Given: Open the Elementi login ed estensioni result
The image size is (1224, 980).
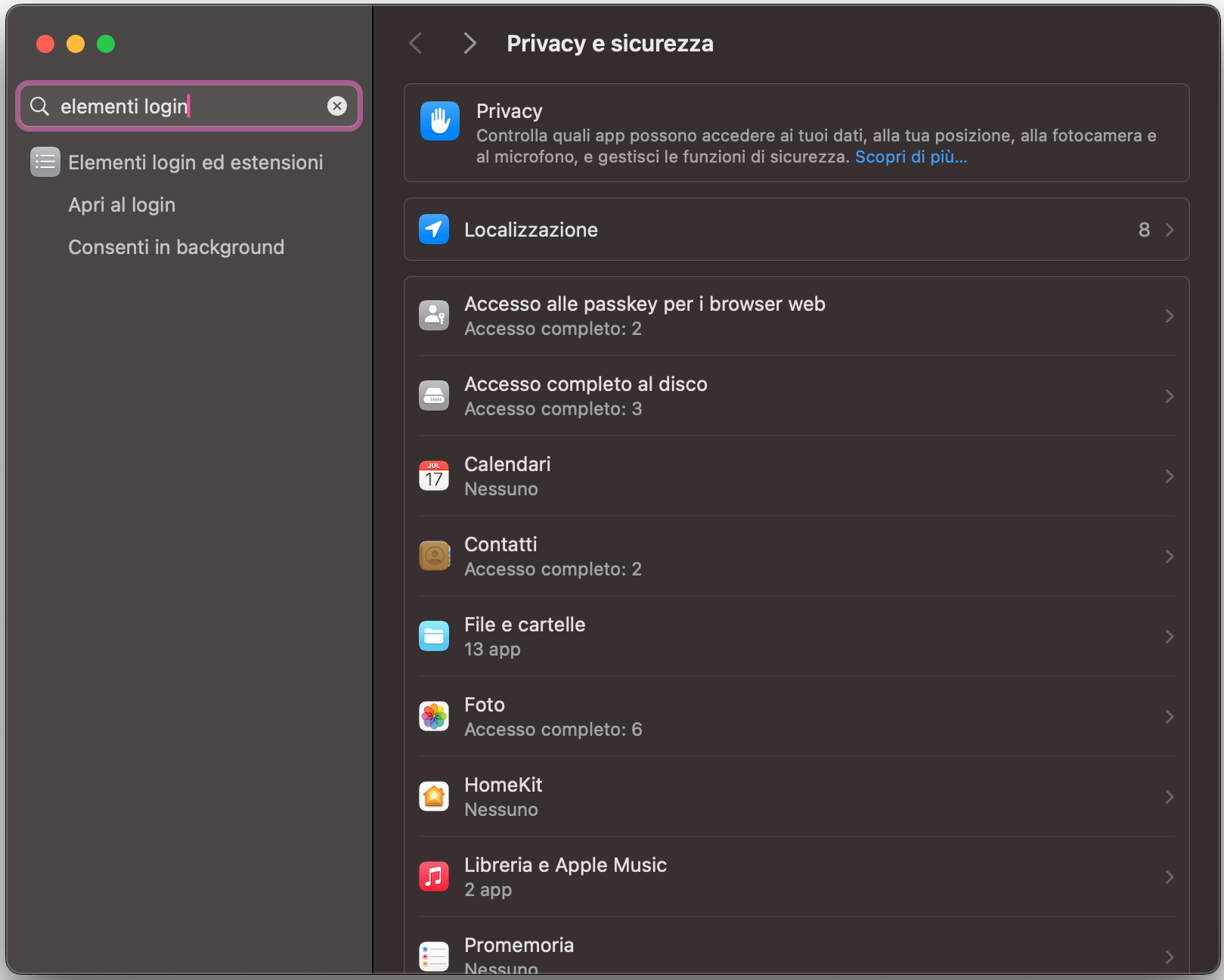Looking at the screenshot, I should coord(189,162).
